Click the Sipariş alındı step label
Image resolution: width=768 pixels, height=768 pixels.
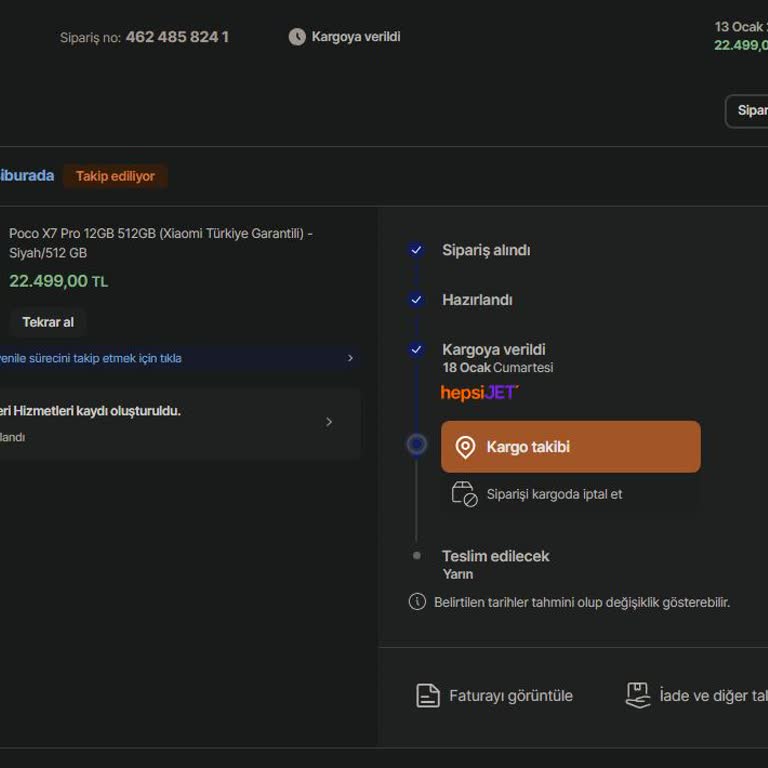click(486, 250)
